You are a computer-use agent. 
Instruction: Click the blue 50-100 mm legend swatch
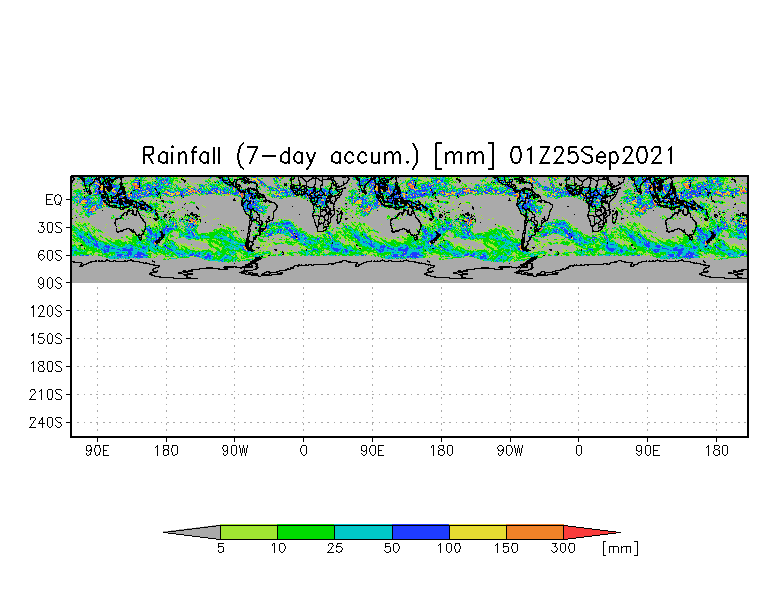pos(421,532)
